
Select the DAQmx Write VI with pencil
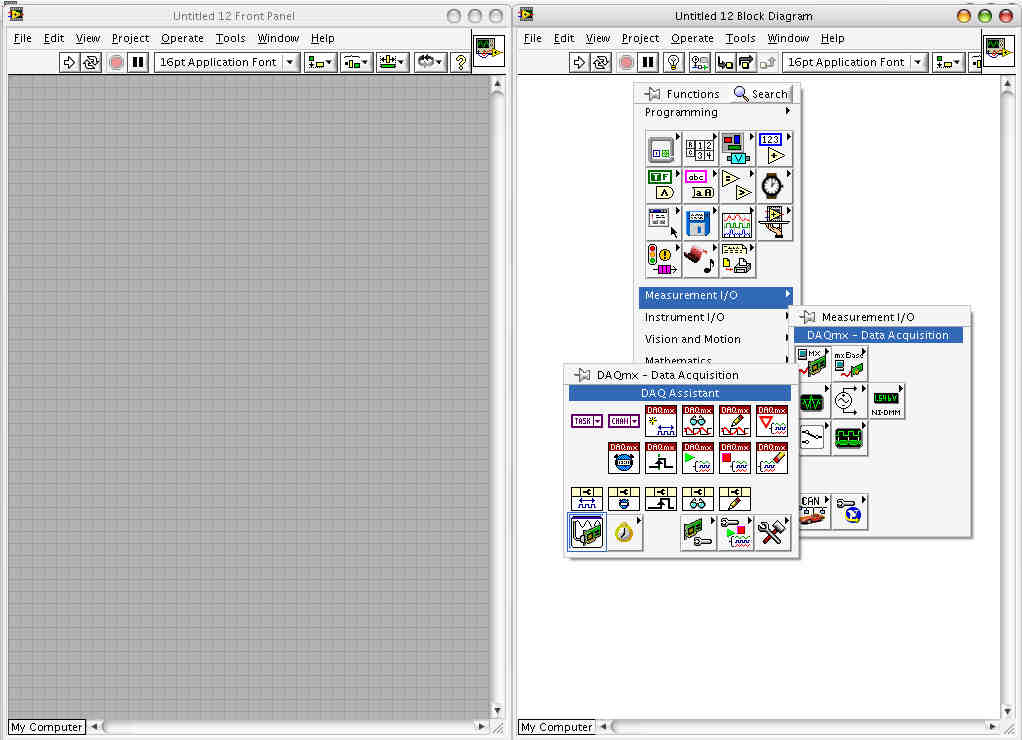735,421
